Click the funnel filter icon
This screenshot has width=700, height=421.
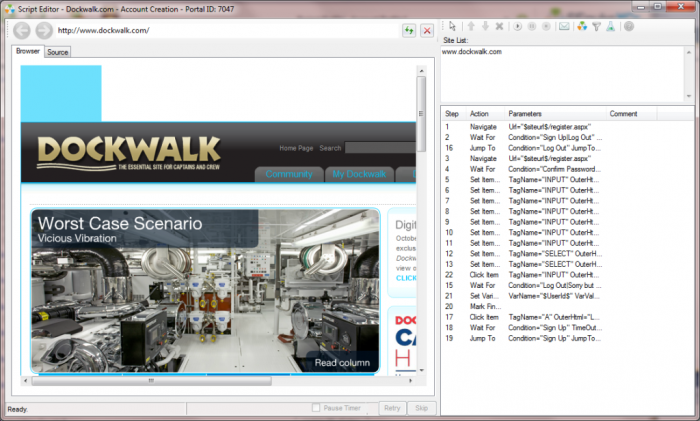coord(596,26)
